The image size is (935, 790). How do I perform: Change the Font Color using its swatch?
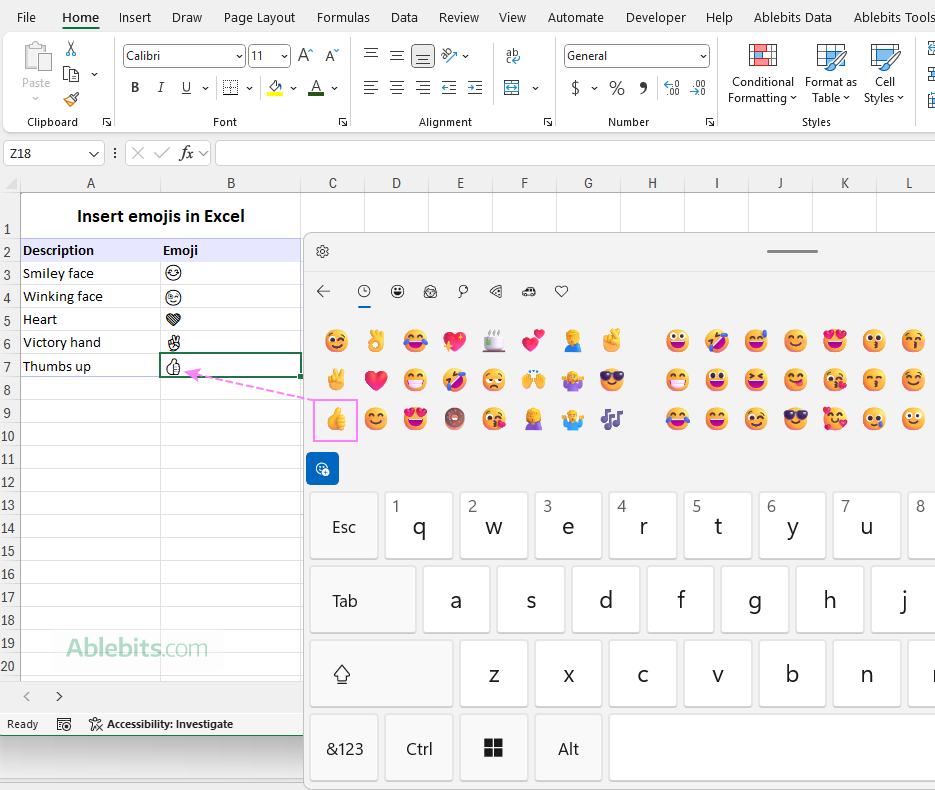[314, 88]
